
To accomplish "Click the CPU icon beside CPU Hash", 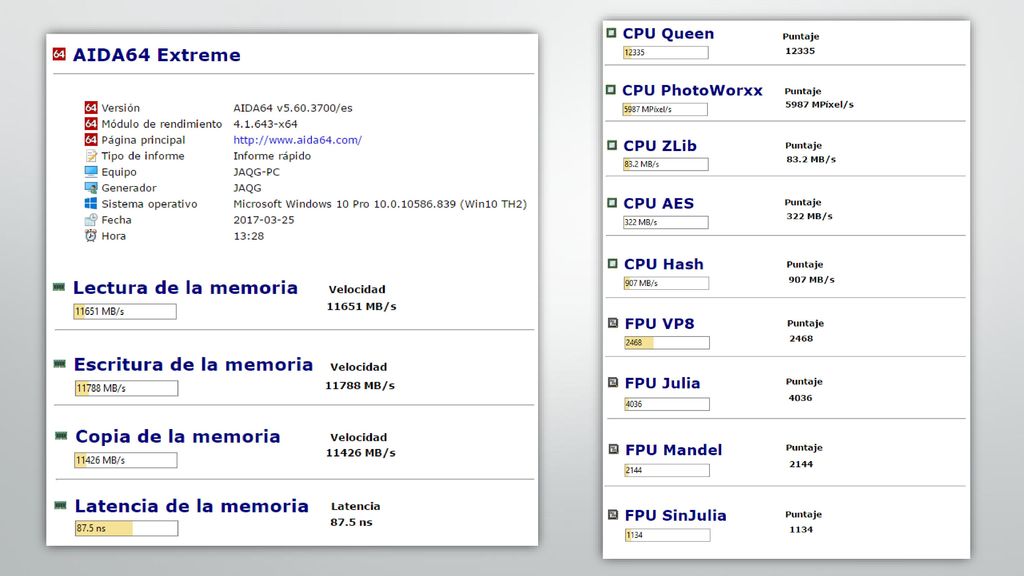I will [x=613, y=263].
